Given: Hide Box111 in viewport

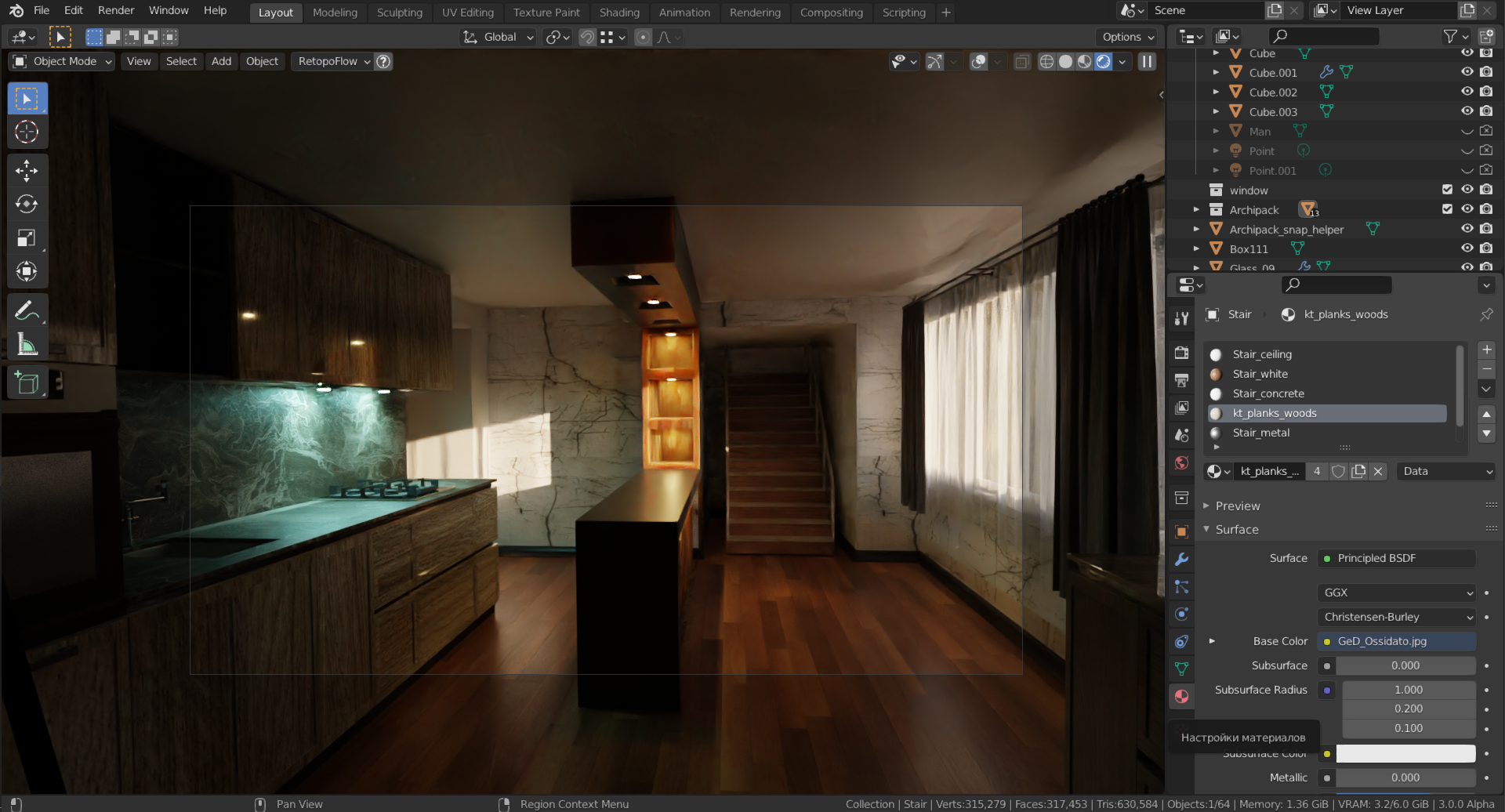Looking at the screenshot, I should (x=1467, y=248).
